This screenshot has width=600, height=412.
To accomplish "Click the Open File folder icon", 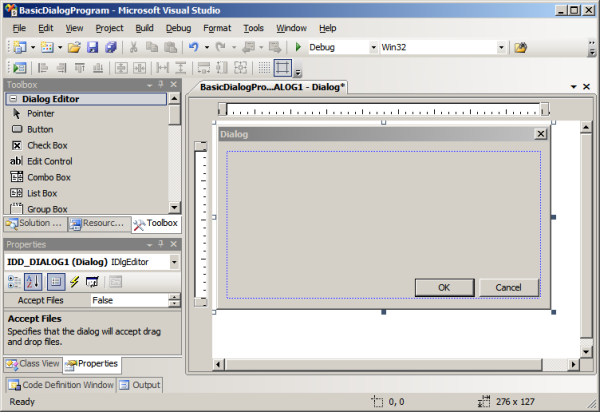I will (74, 47).
